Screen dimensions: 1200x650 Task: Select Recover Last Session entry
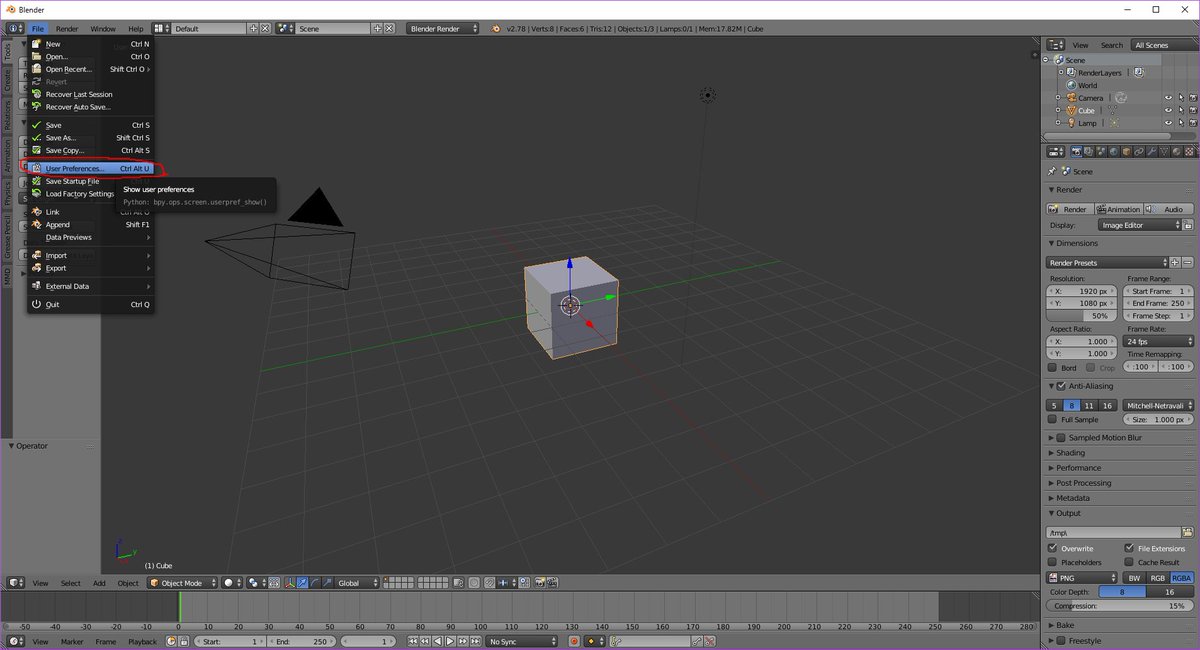(x=90, y=94)
